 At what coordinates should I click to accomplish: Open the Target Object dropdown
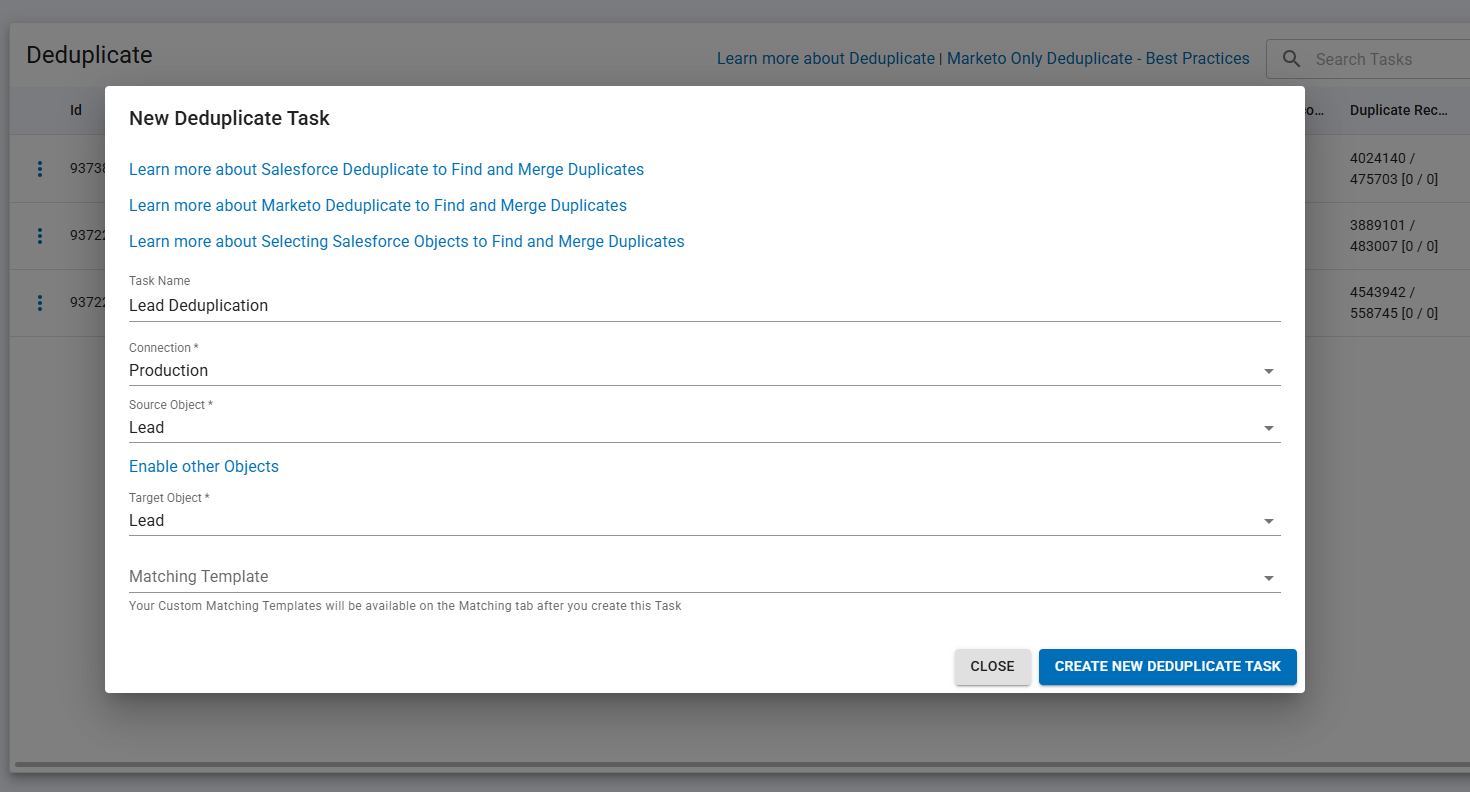[1268, 520]
